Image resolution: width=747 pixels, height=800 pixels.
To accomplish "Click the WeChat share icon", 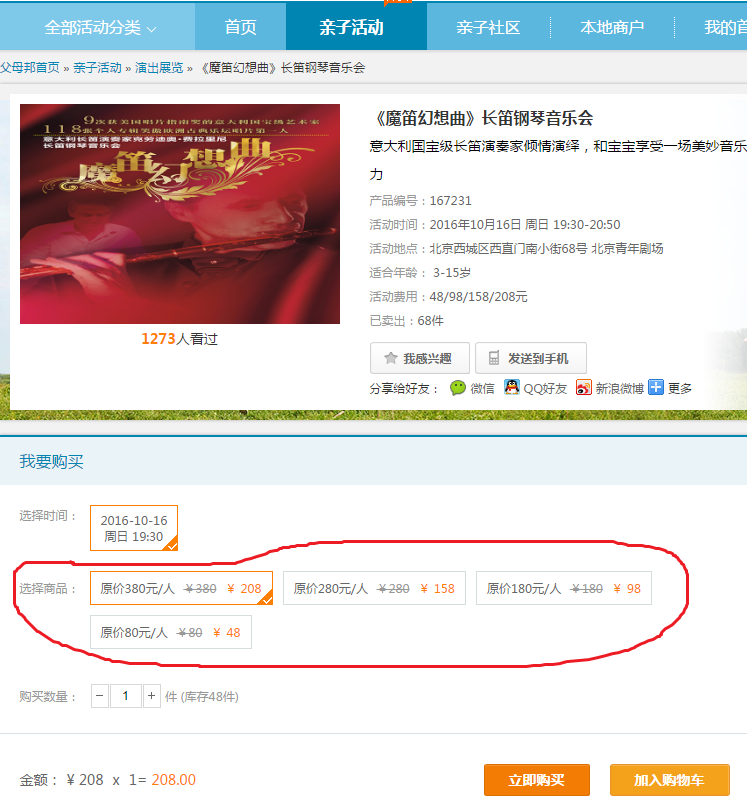I will click(458, 388).
